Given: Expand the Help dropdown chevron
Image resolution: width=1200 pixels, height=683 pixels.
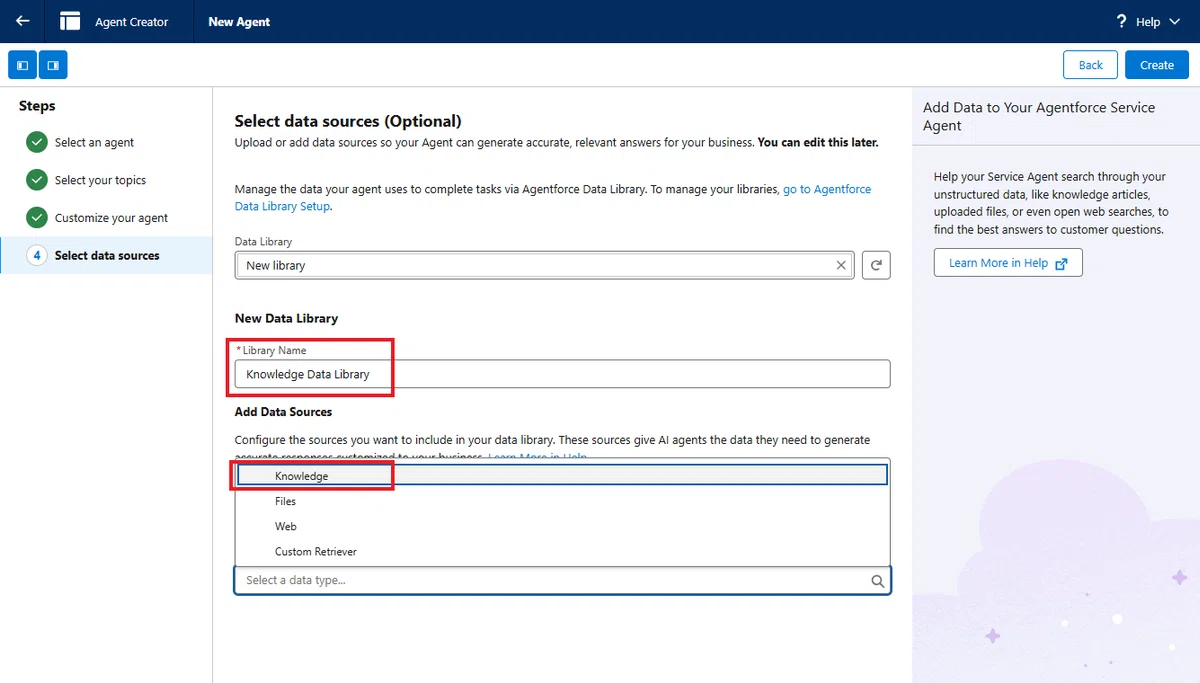Looking at the screenshot, I should (1174, 22).
